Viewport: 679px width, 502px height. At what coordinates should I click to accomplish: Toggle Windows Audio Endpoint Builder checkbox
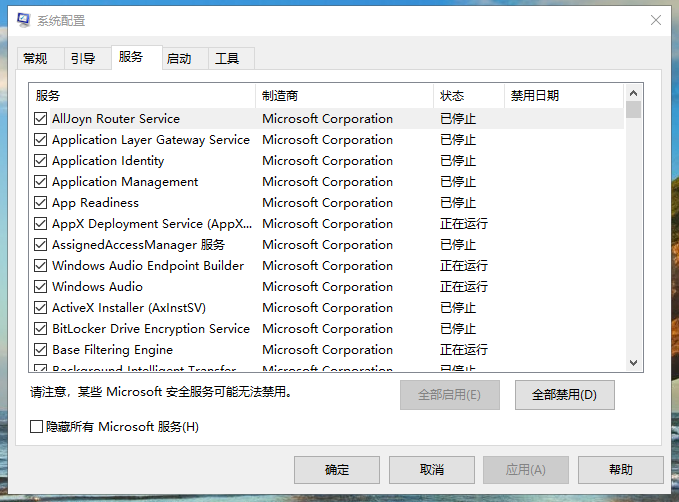(41, 266)
